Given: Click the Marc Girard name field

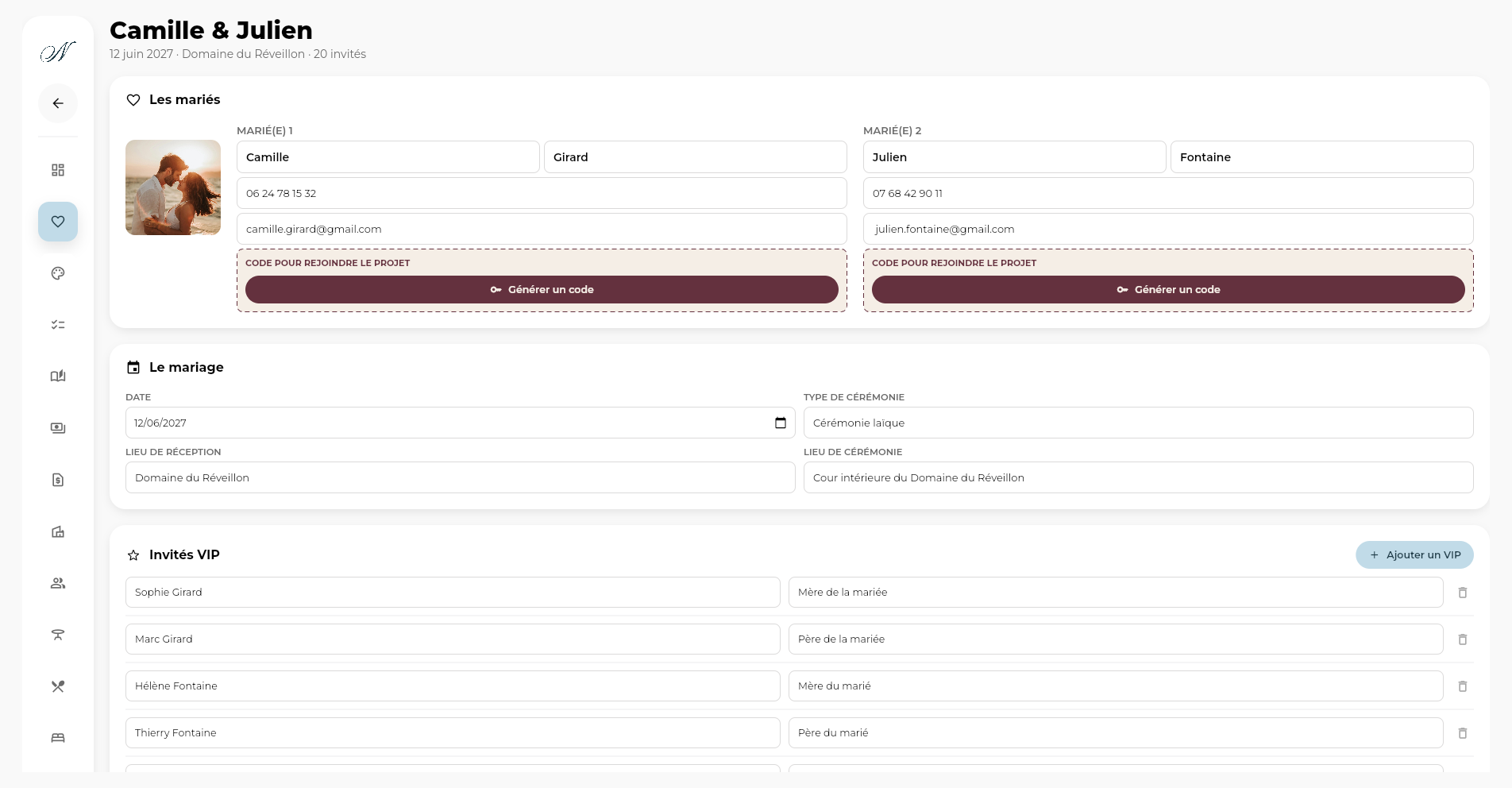Looking at the screenshot, I should coord(453,639).
